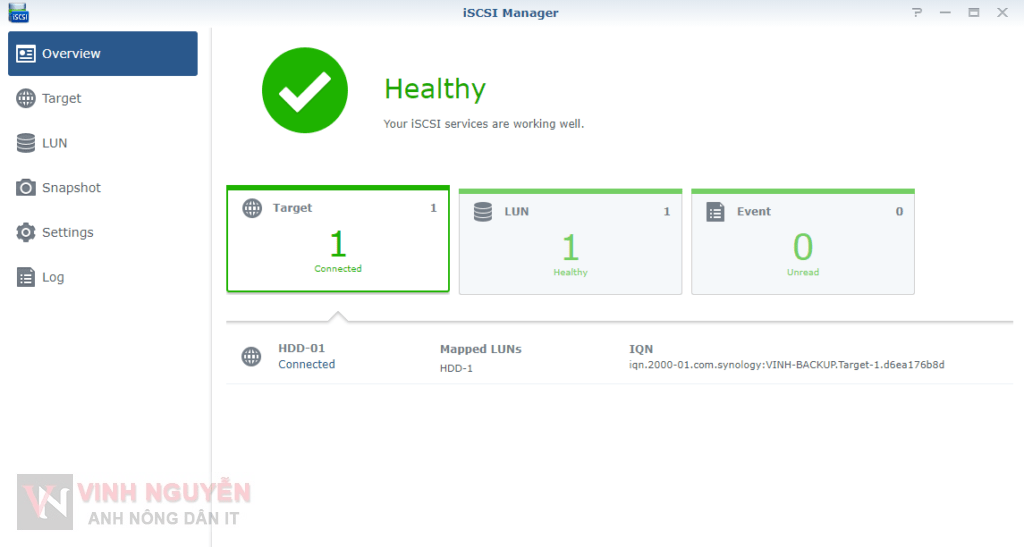This screenshot has width=1024, height=547.
Task: Click the IQN string of the target
Action: tap(786, 365)
